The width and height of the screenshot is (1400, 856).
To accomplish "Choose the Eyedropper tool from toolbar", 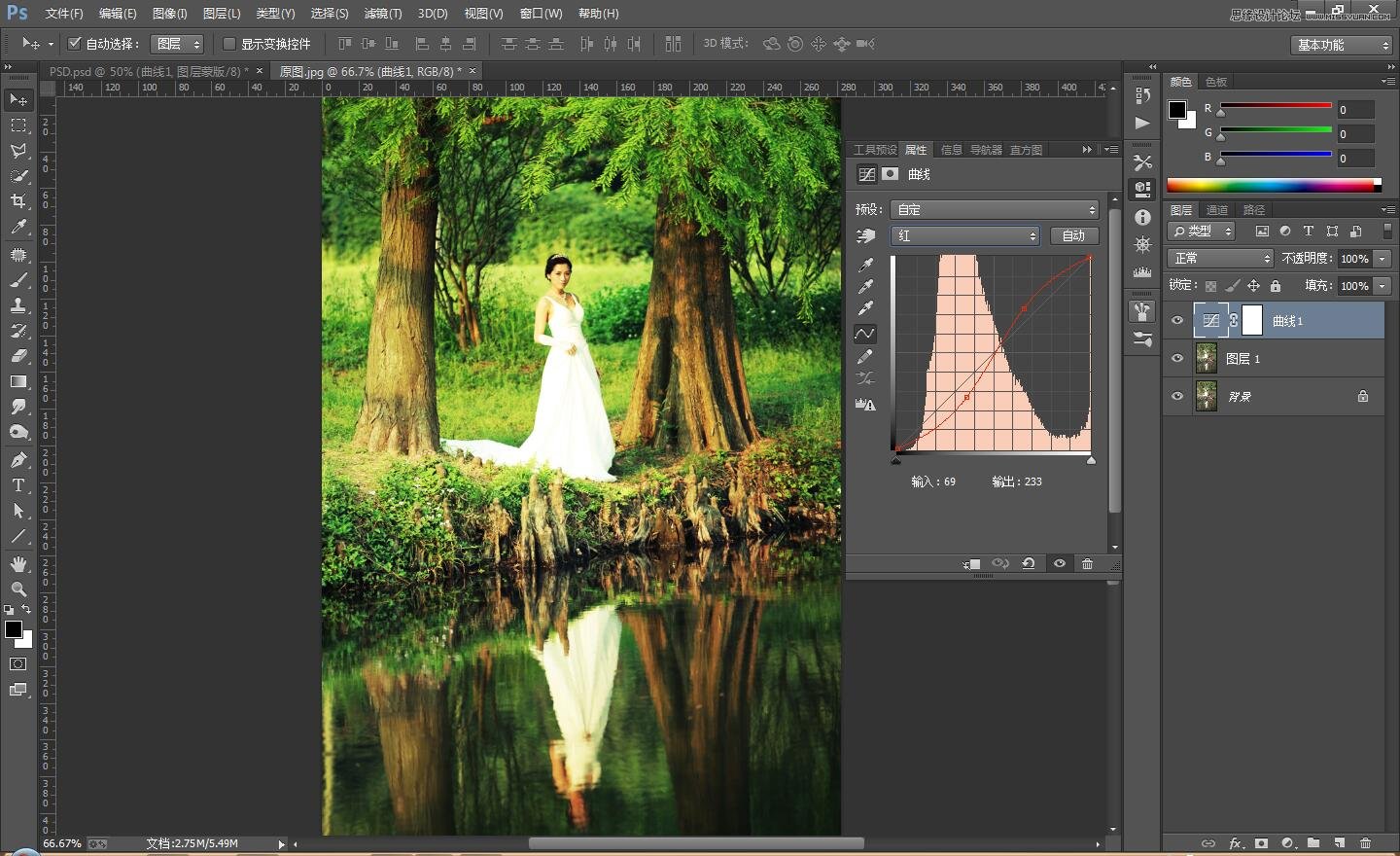I will [18, 228].
